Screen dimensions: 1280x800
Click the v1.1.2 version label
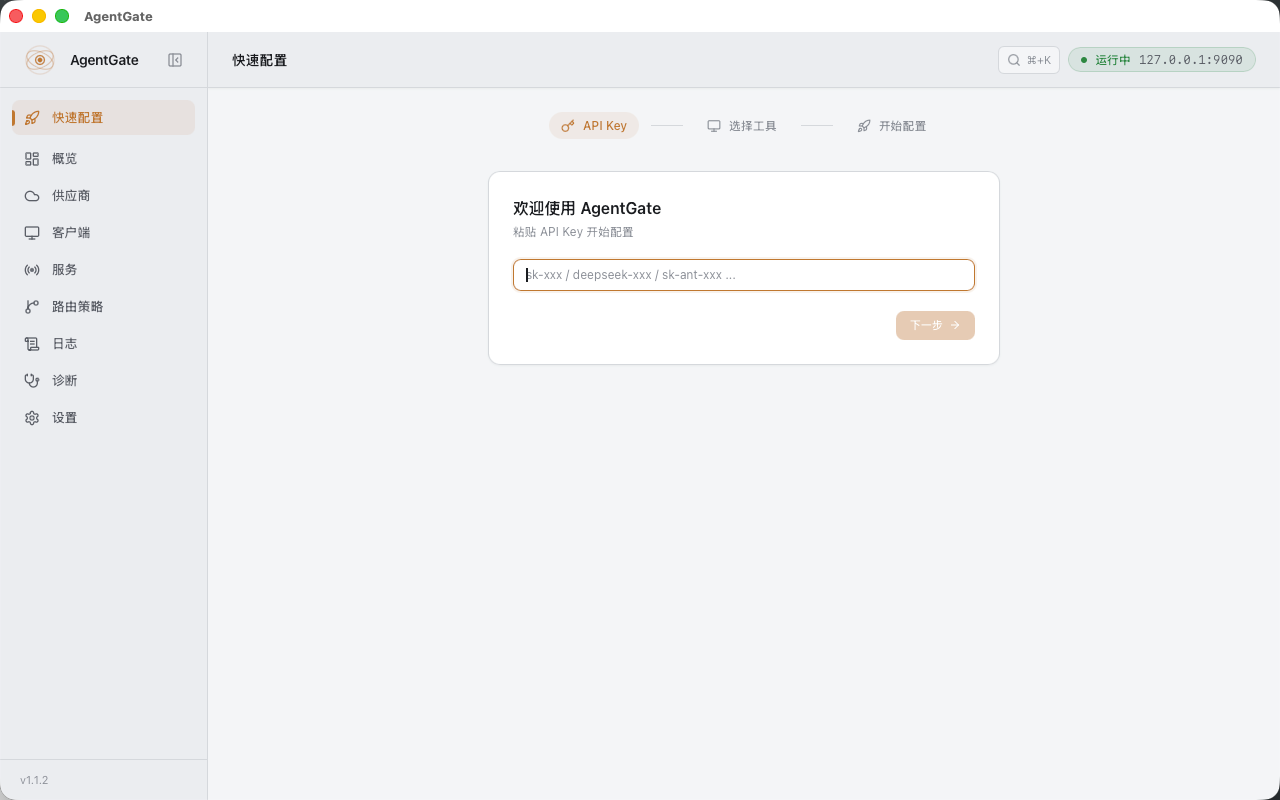point(34,780)
